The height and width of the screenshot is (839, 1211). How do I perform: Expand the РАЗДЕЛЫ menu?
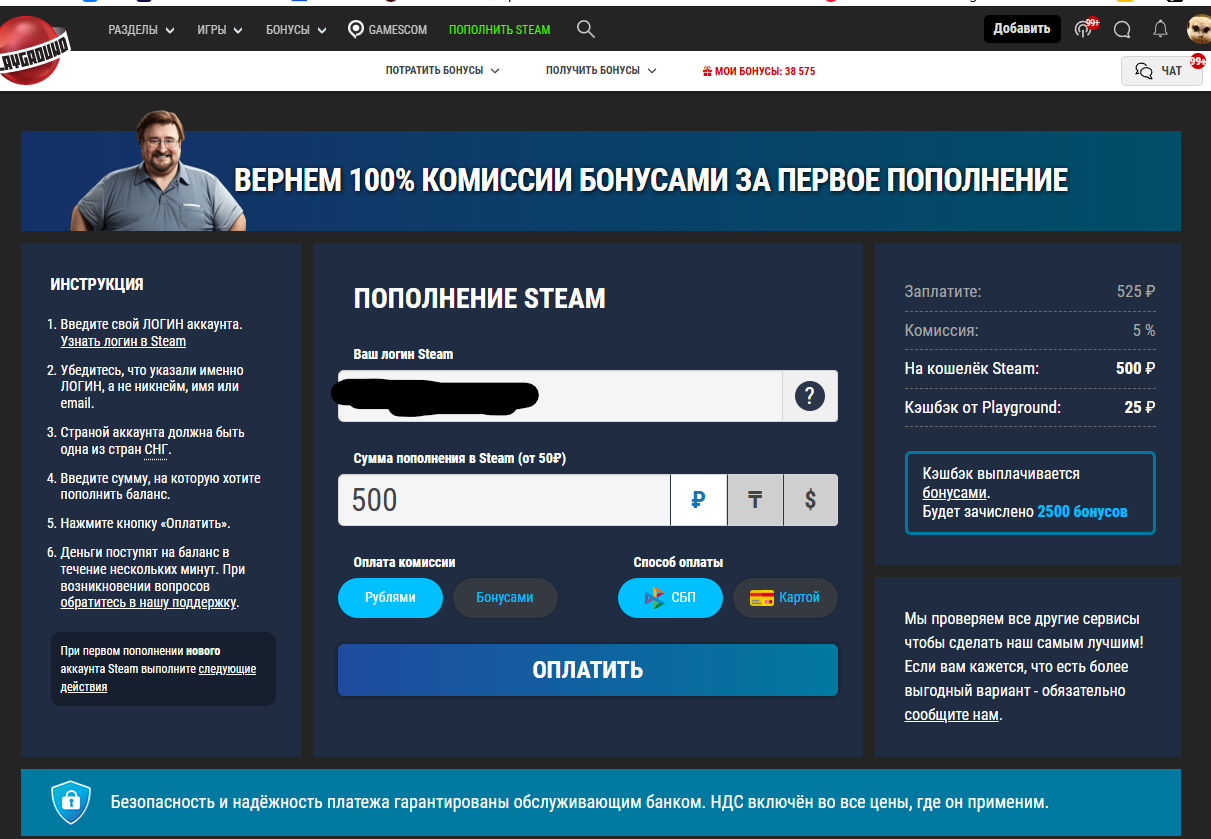141,30
